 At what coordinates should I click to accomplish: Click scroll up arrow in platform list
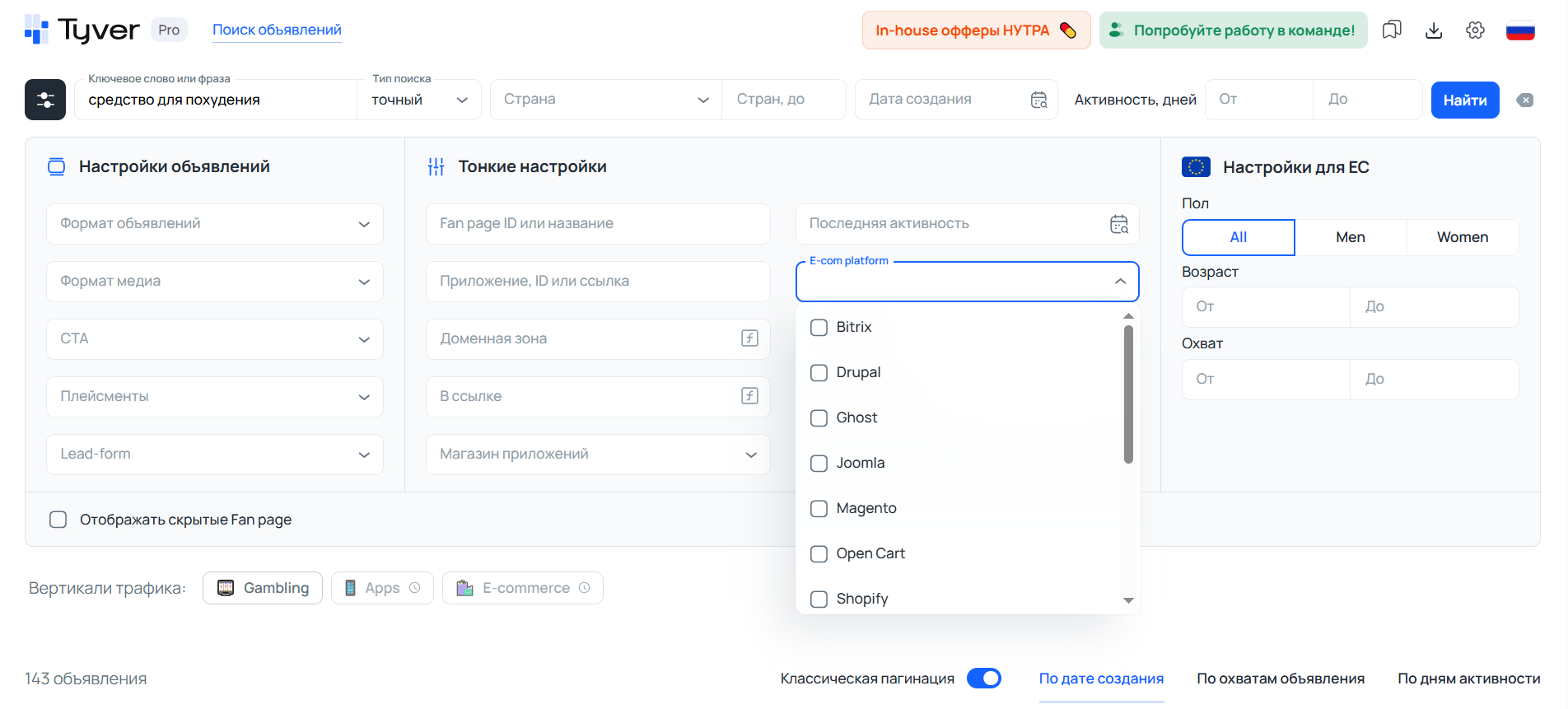coord(1128,316)
